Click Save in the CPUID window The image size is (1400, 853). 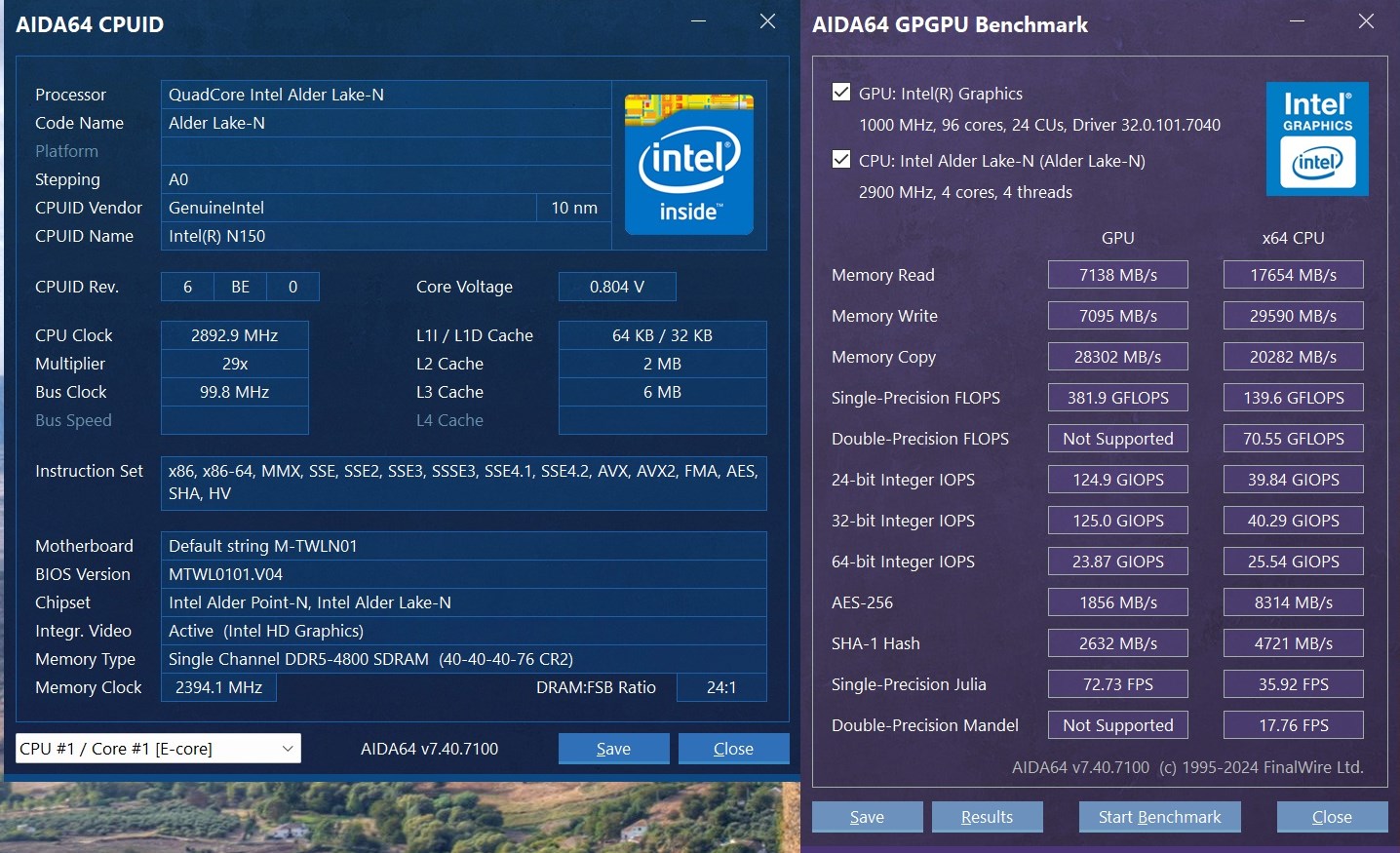click(614, 749)
